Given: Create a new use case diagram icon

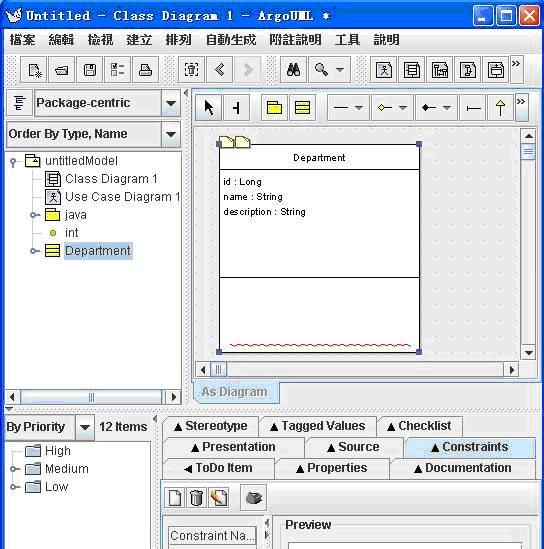Looking at the screenshot, I should (384, 70).
